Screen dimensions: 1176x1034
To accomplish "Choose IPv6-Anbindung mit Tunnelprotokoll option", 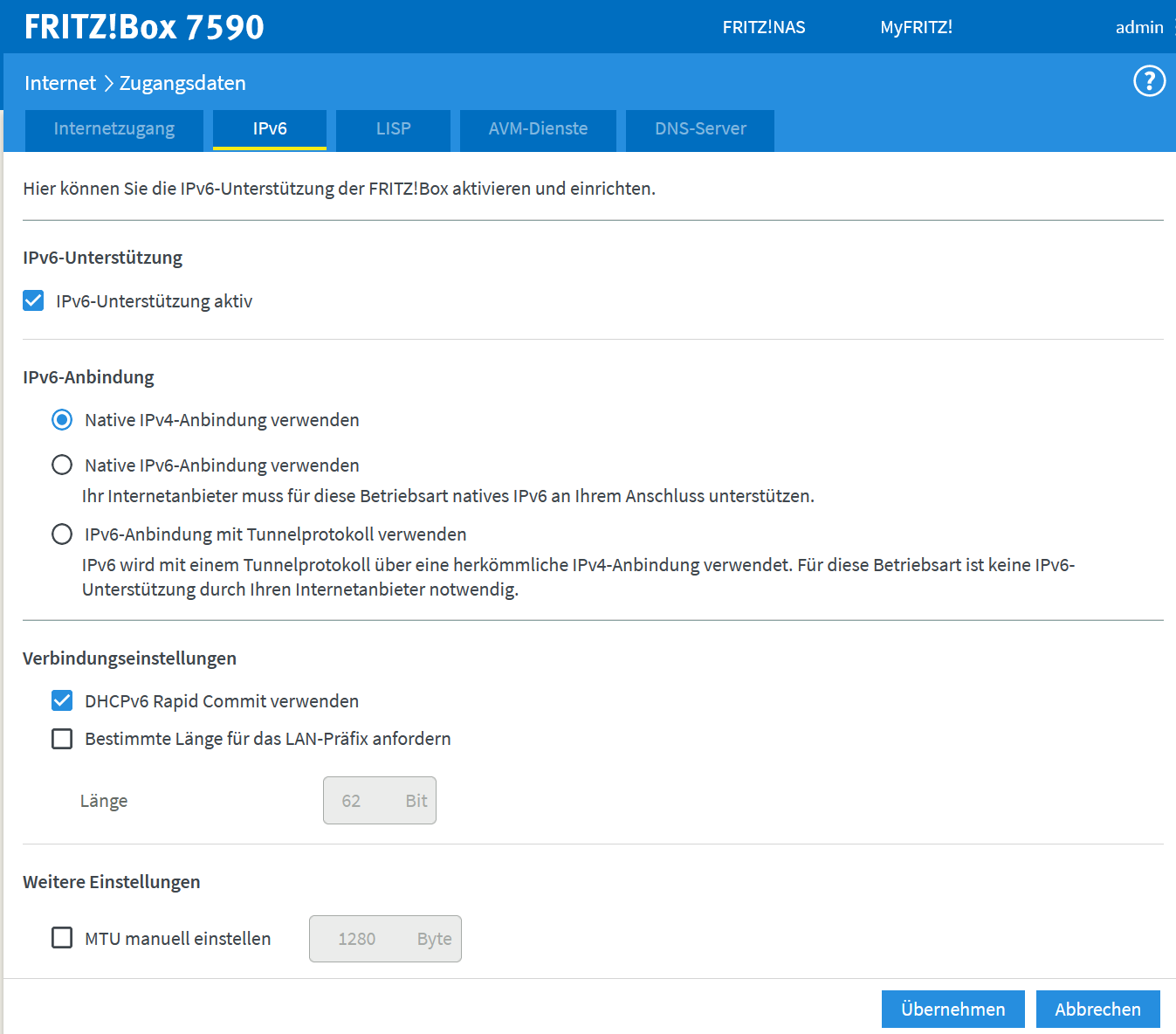I will tap(62, 534).
